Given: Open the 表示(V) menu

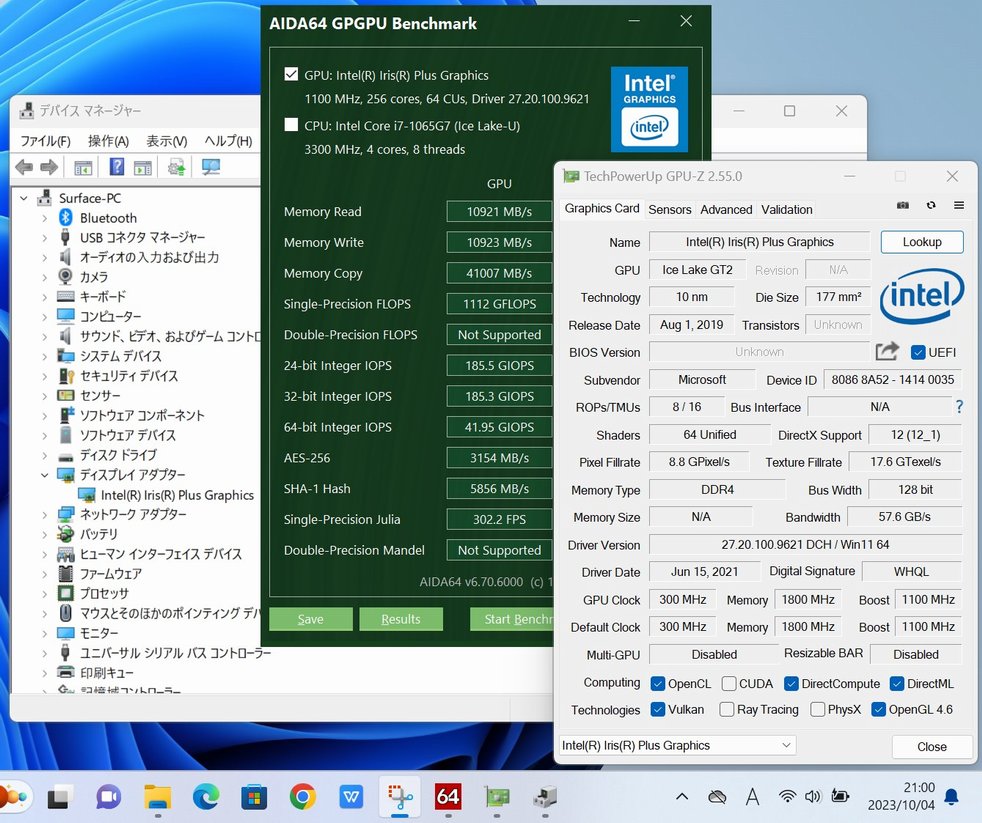Looking at the screenshot, I should click(167, 141).
